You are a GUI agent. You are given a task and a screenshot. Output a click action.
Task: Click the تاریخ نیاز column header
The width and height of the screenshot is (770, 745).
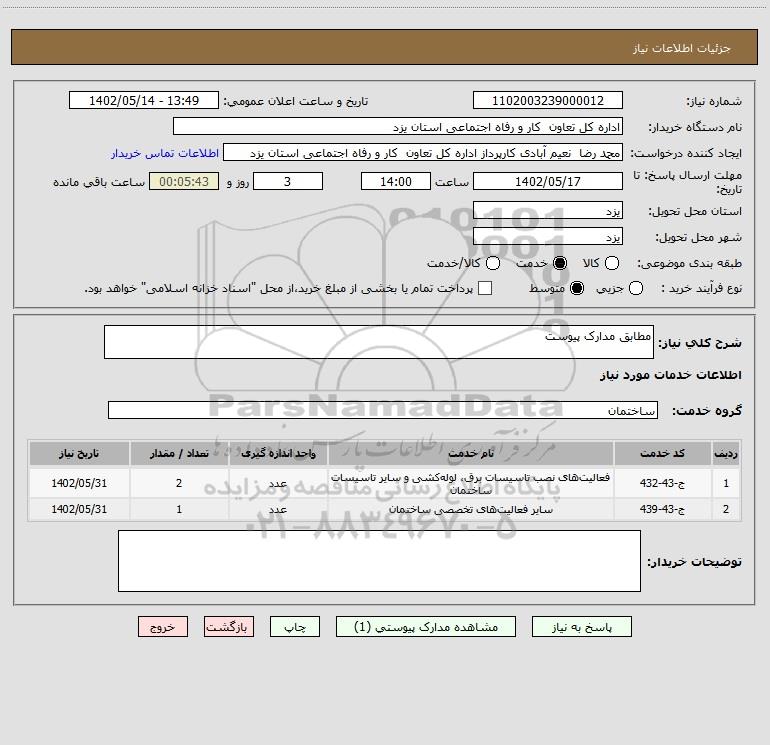pos(79,453)
